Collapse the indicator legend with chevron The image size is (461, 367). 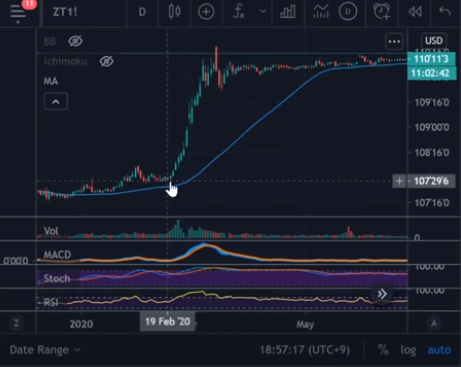tap(56, 102)
